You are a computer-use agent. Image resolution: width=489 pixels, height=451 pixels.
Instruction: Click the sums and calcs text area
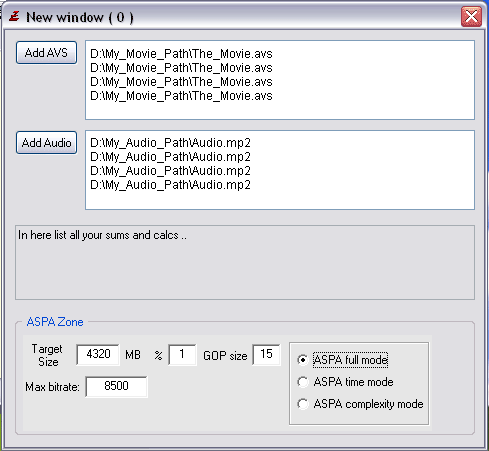tap(245, 262)
